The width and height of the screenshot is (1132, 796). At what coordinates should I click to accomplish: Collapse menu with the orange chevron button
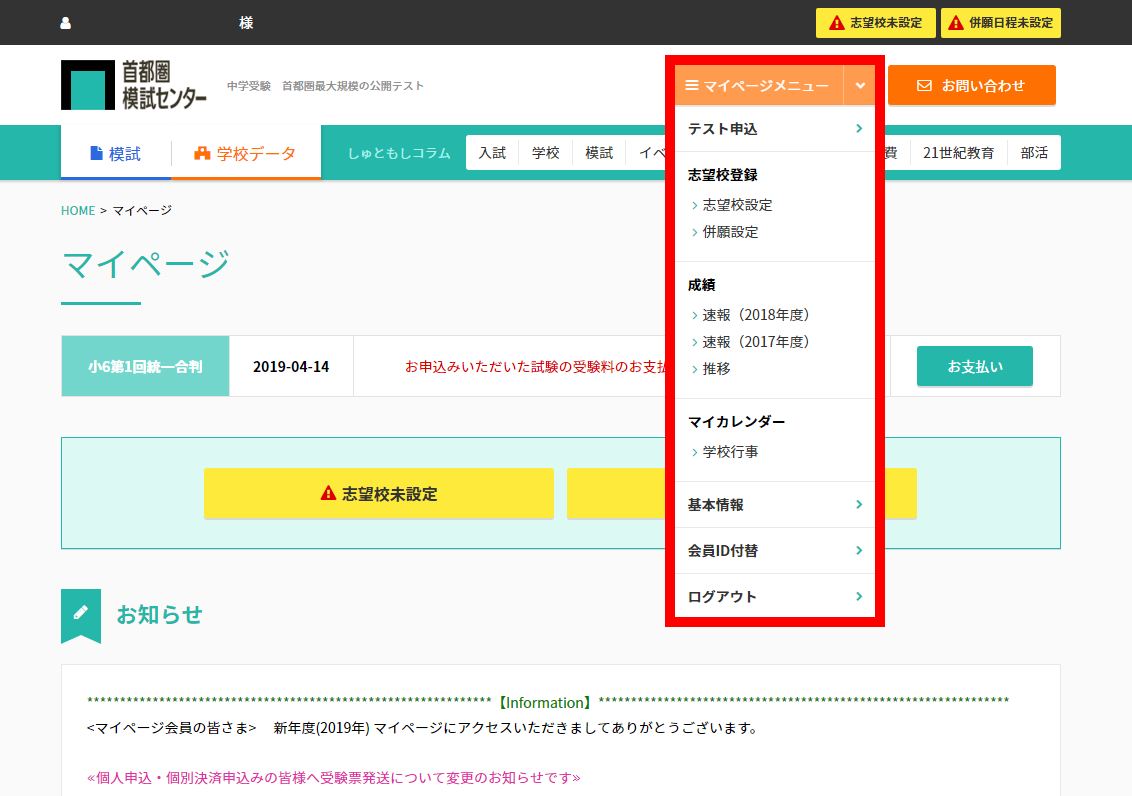tap(860, 86)
